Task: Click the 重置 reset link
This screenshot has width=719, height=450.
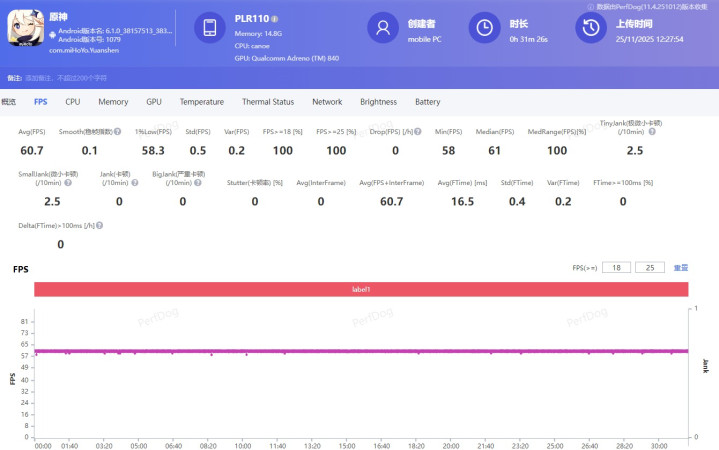Action: (680, 268)
